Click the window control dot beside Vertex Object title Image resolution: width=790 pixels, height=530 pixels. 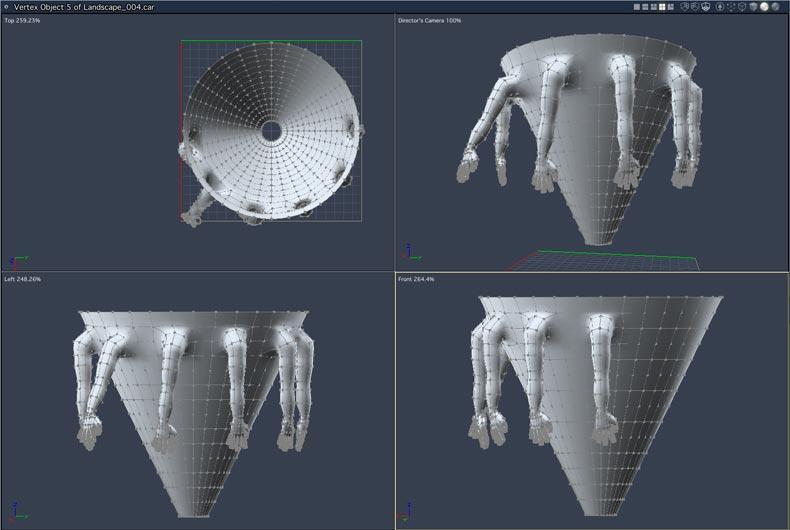(7, 7)
